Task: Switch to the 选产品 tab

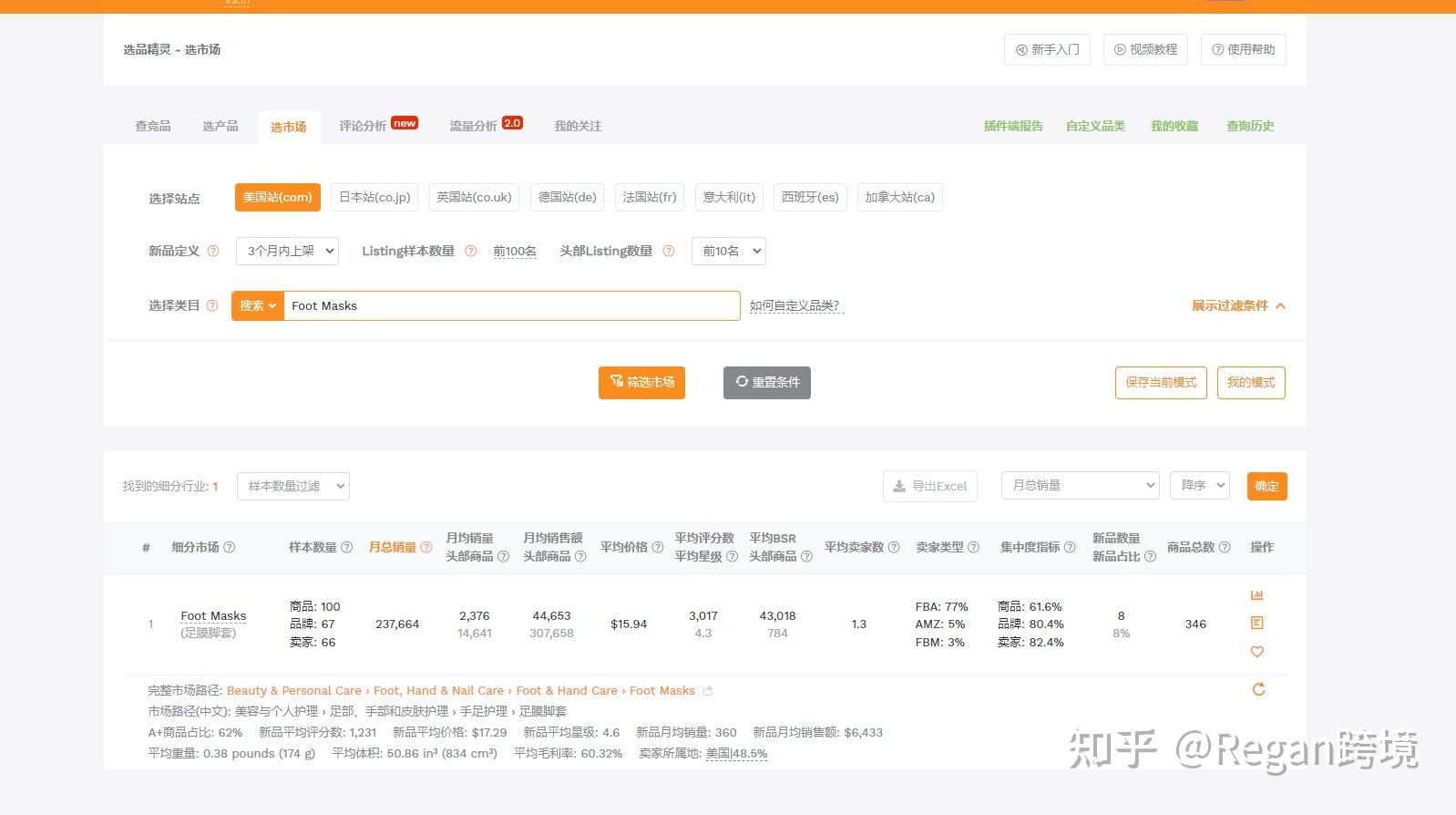Action: pos(220,126)
